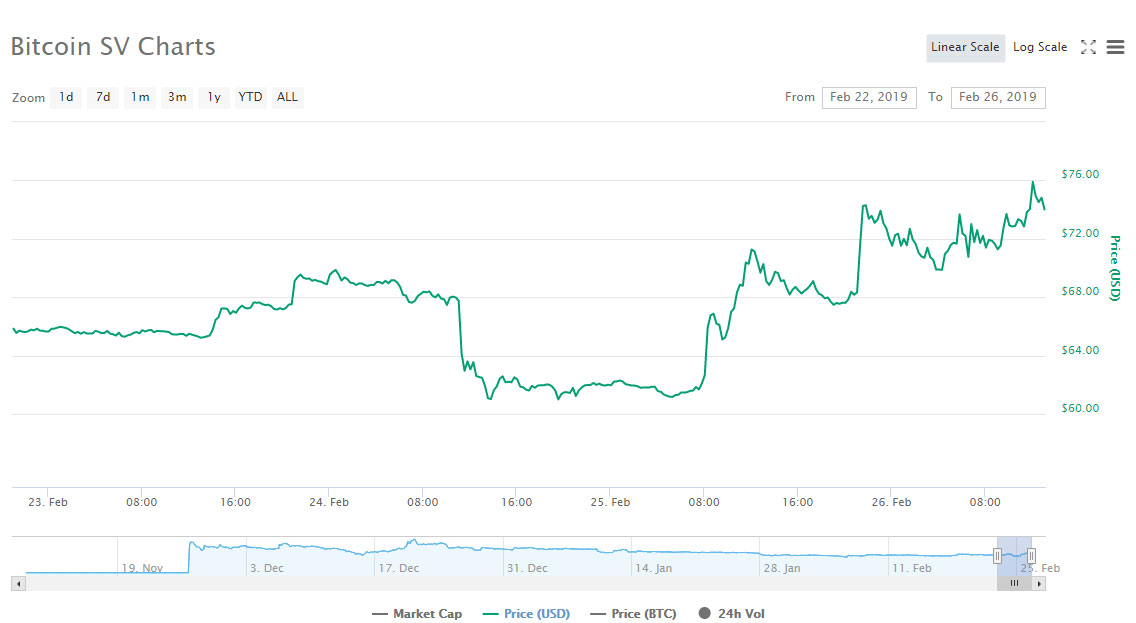Image resolution: width=1136 pixels, height=623 pixels.
Task: Click the 24. Feb axis label
Action: coord(329,502)
